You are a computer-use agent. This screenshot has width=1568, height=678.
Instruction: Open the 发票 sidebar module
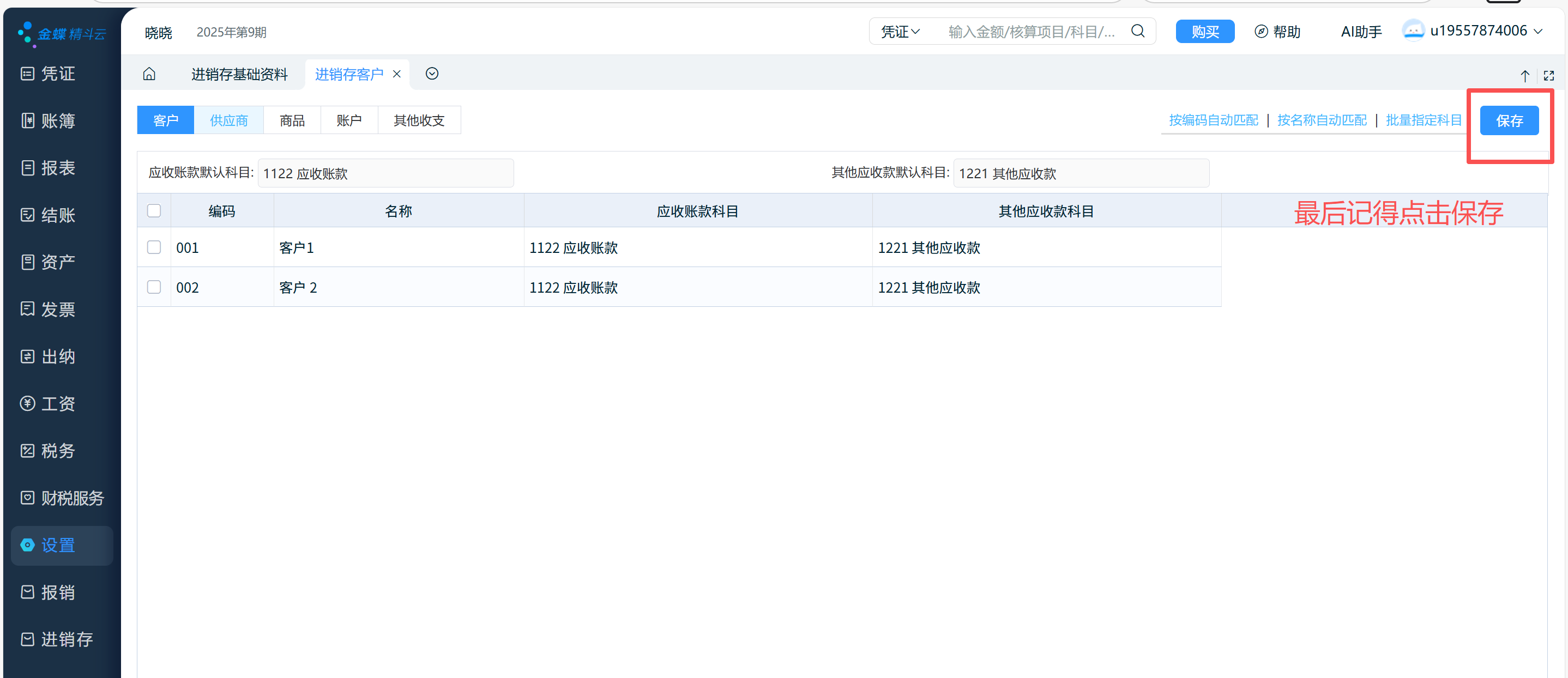[x=49, y=309]
